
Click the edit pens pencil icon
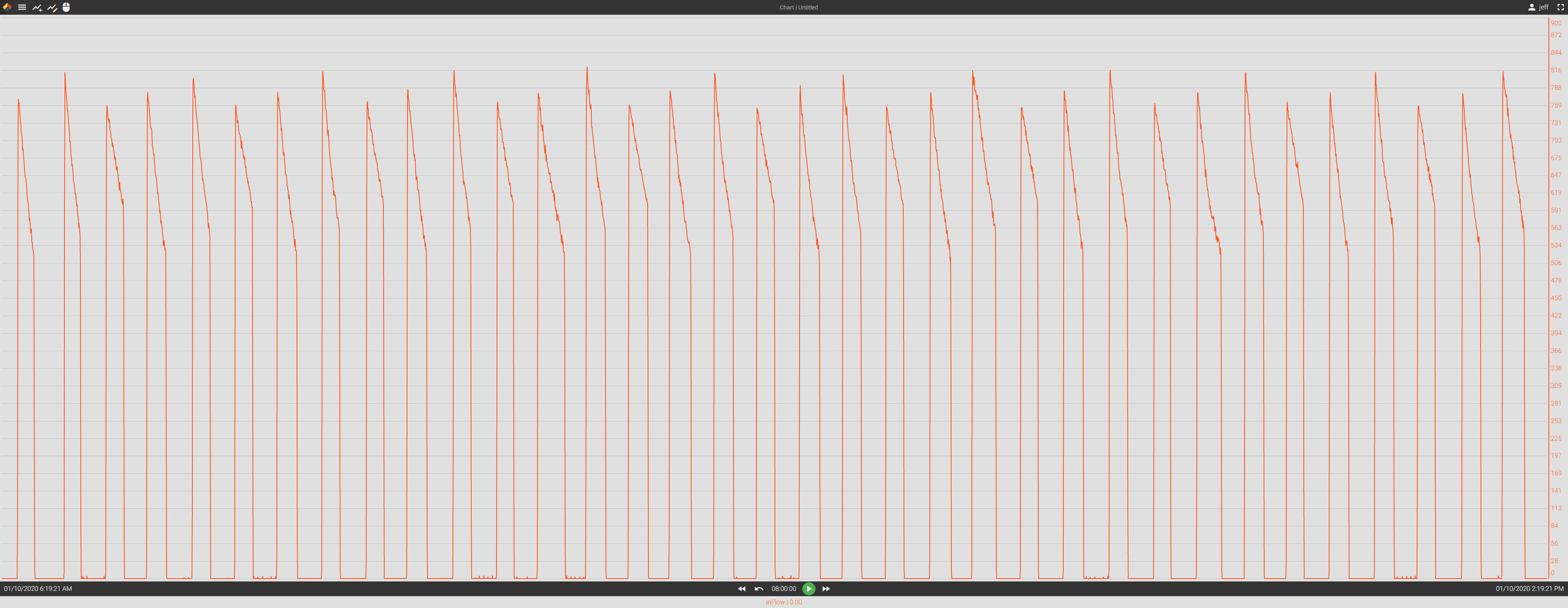point(52,7)
